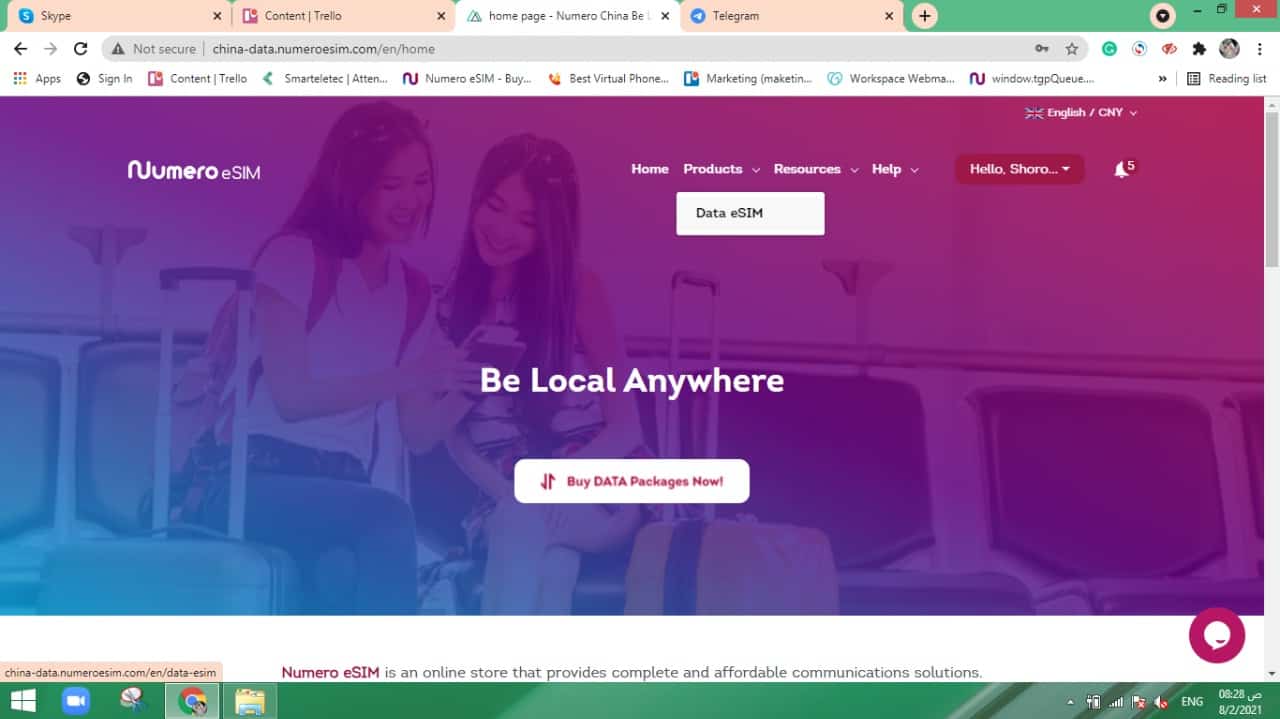
Task: Open the chat support bubble
Action: tap(1216, 635)
